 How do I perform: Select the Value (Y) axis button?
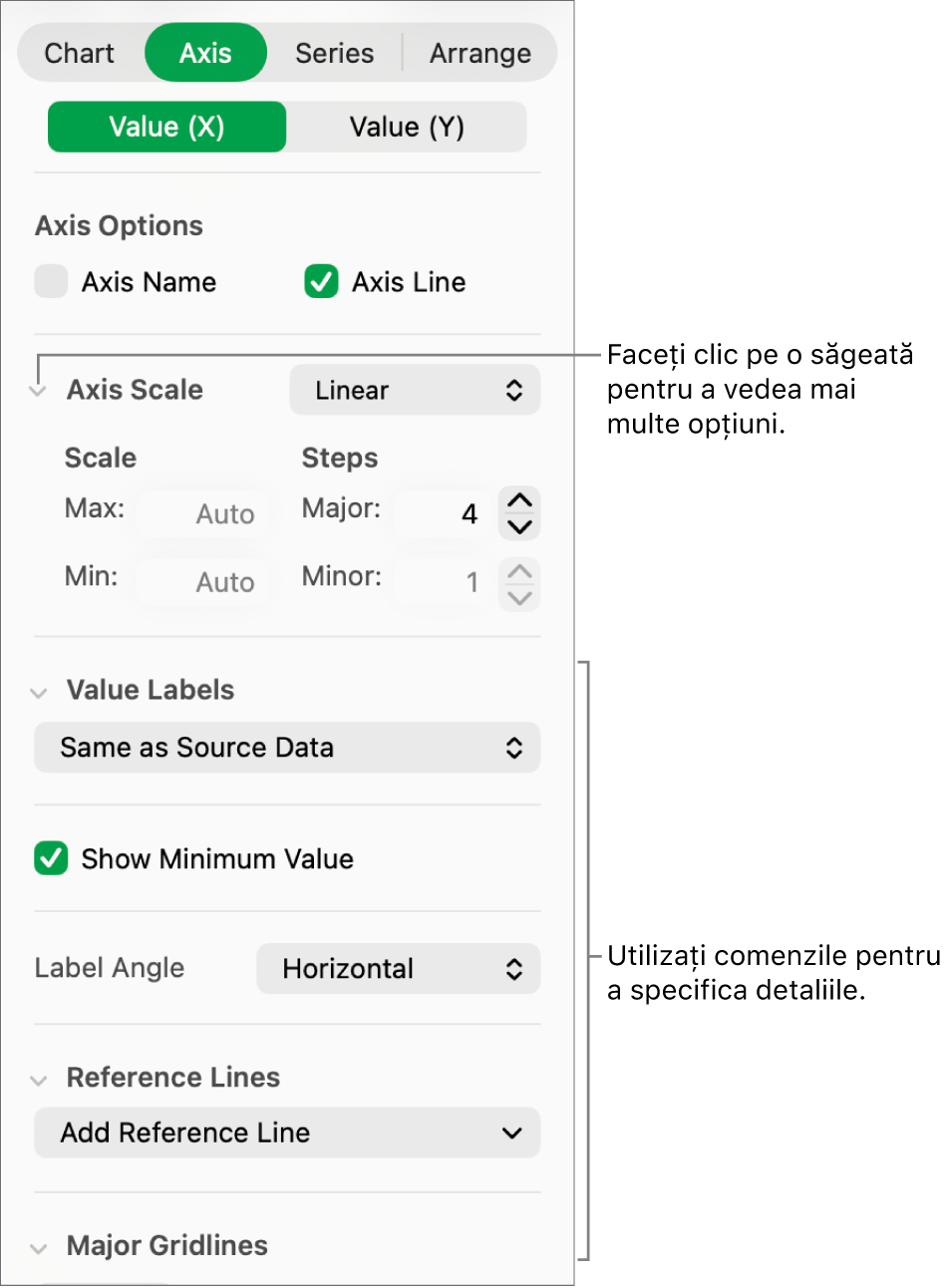[407, 127]
